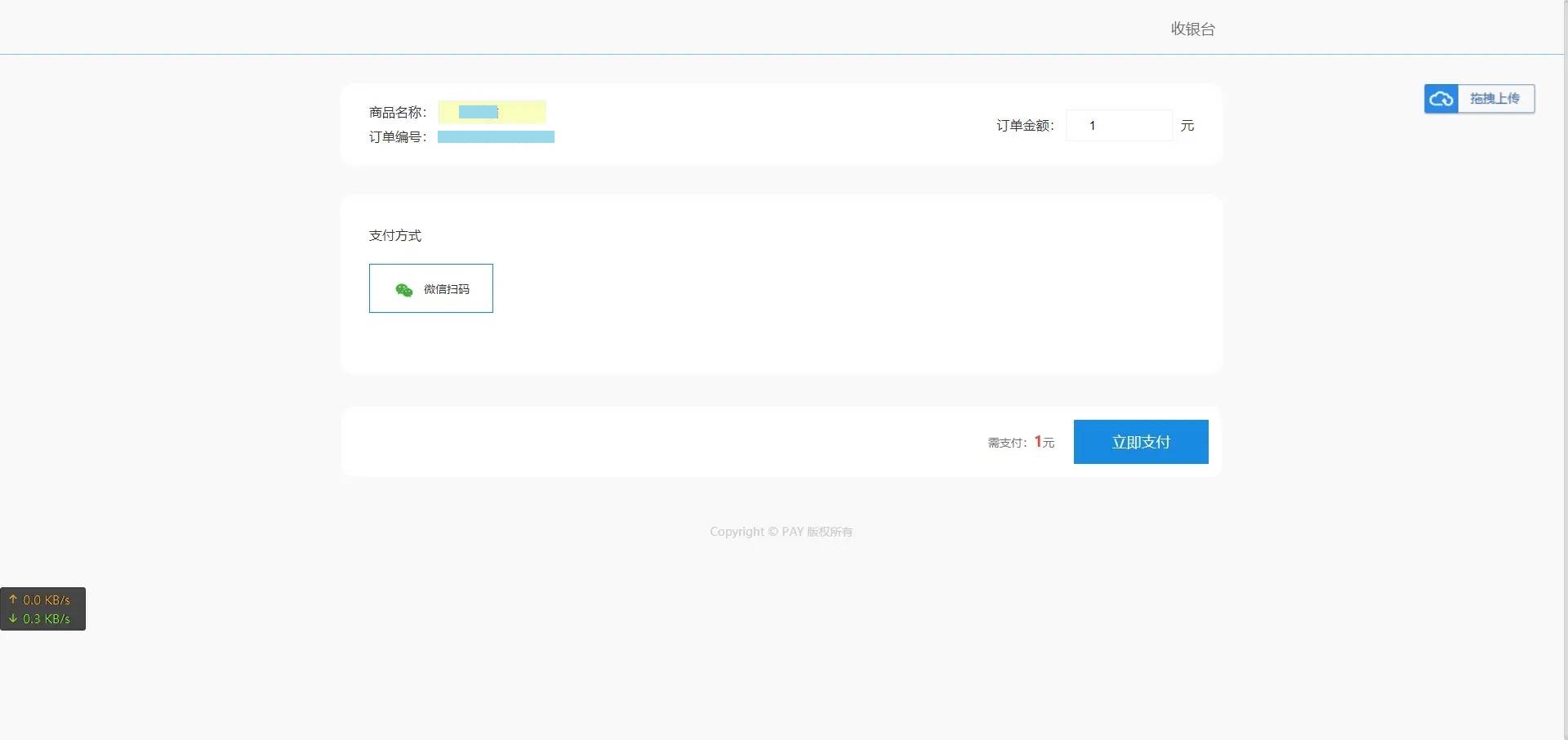Select the 微信扫码 payment option

tap(431, 288)
